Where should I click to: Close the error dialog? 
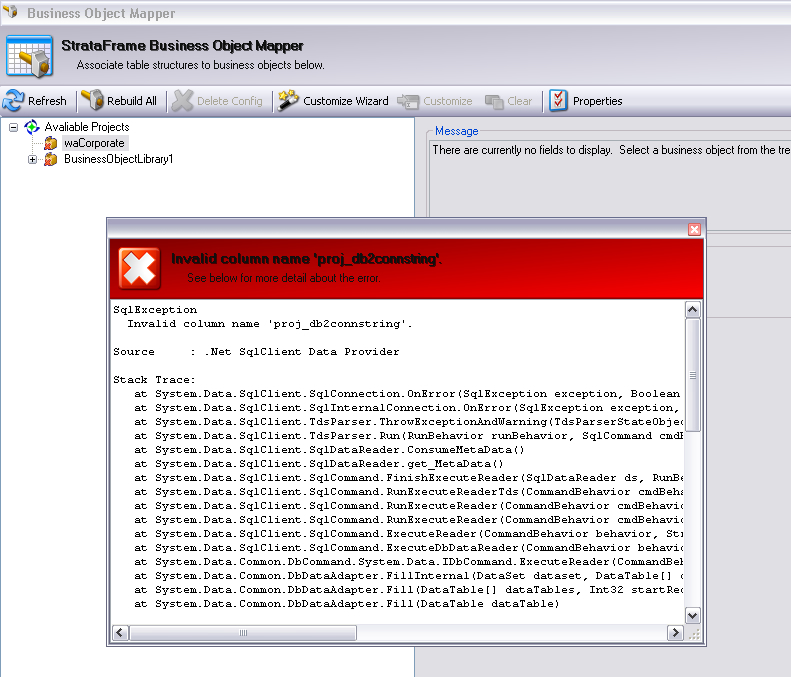pyautogui.click(x=694, y=230)
